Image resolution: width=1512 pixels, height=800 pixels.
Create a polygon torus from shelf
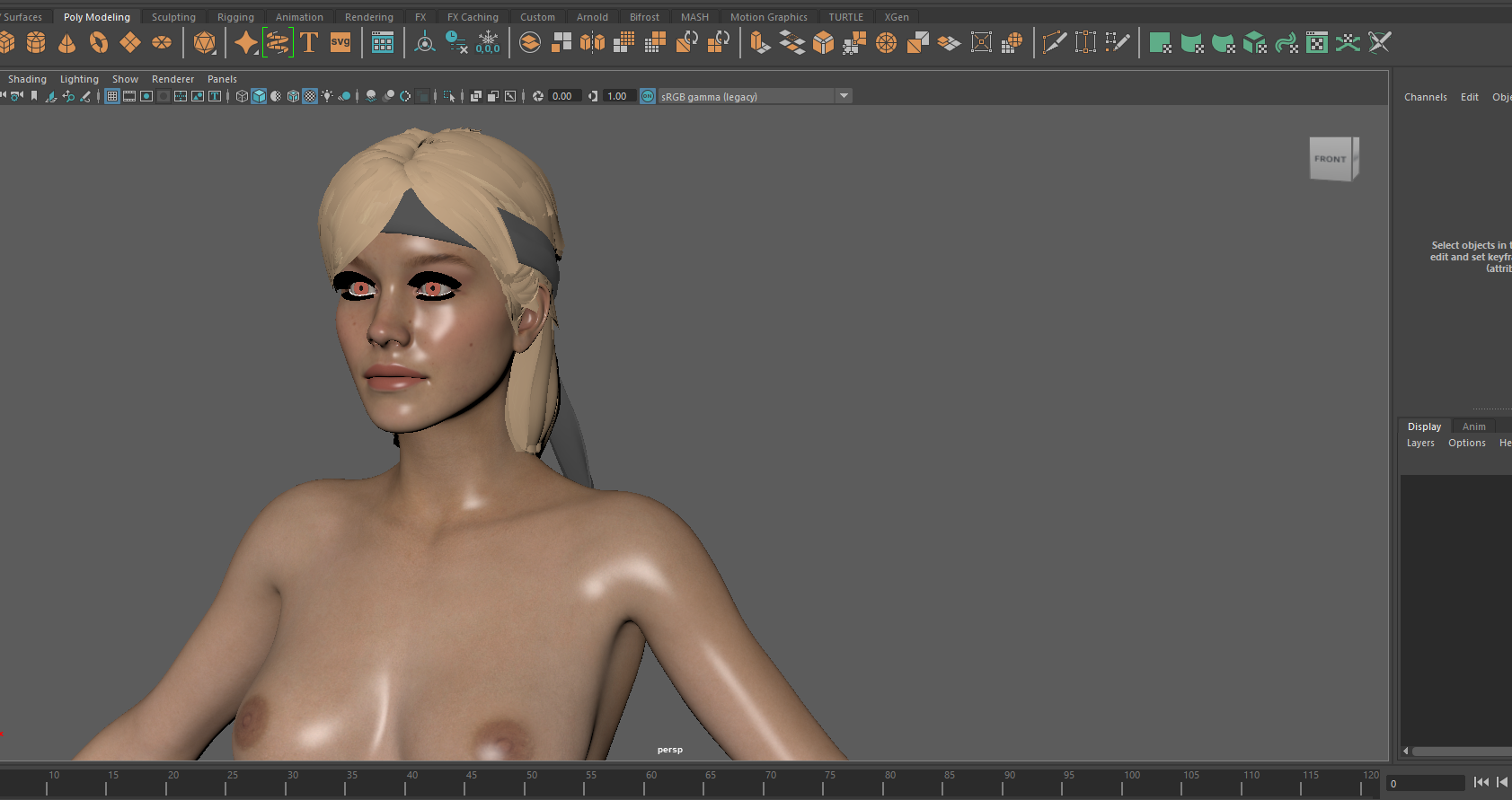coord(99,42)
